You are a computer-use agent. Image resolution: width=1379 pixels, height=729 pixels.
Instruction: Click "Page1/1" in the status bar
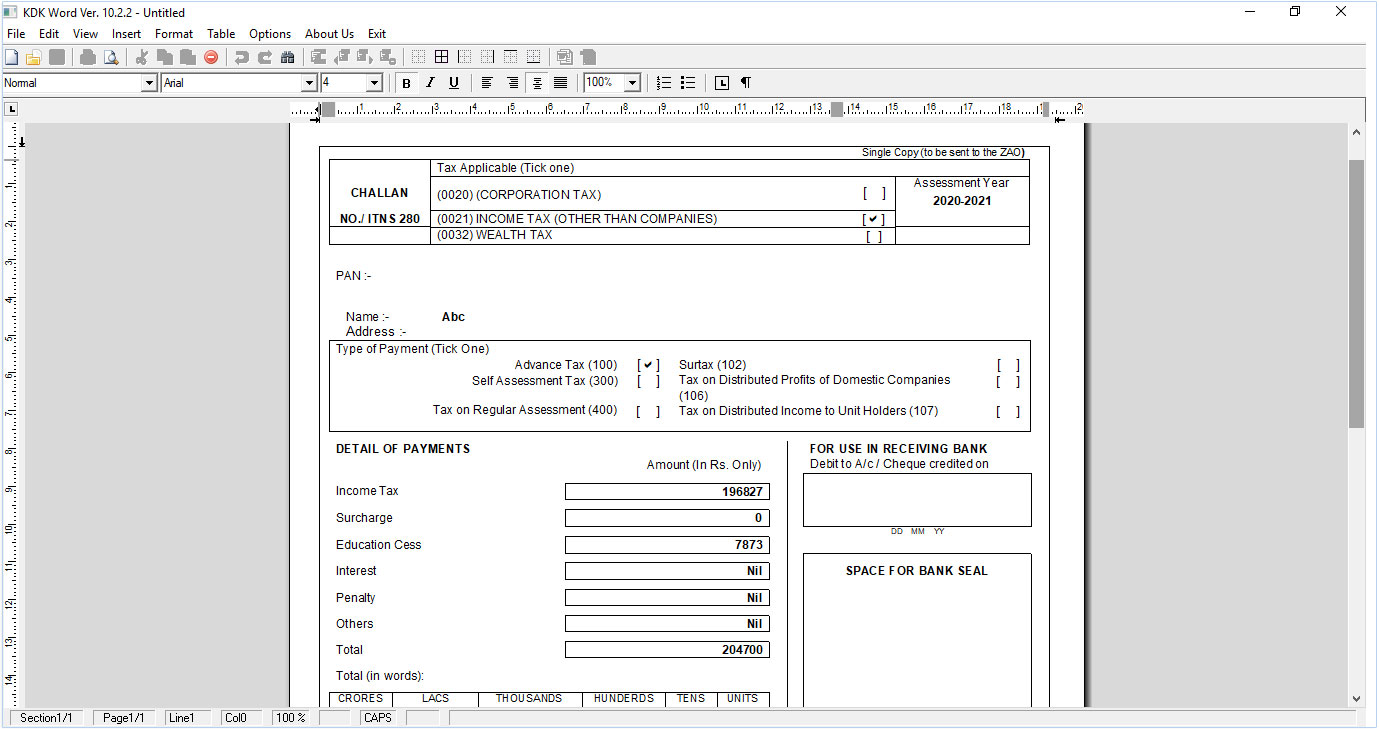124,718
